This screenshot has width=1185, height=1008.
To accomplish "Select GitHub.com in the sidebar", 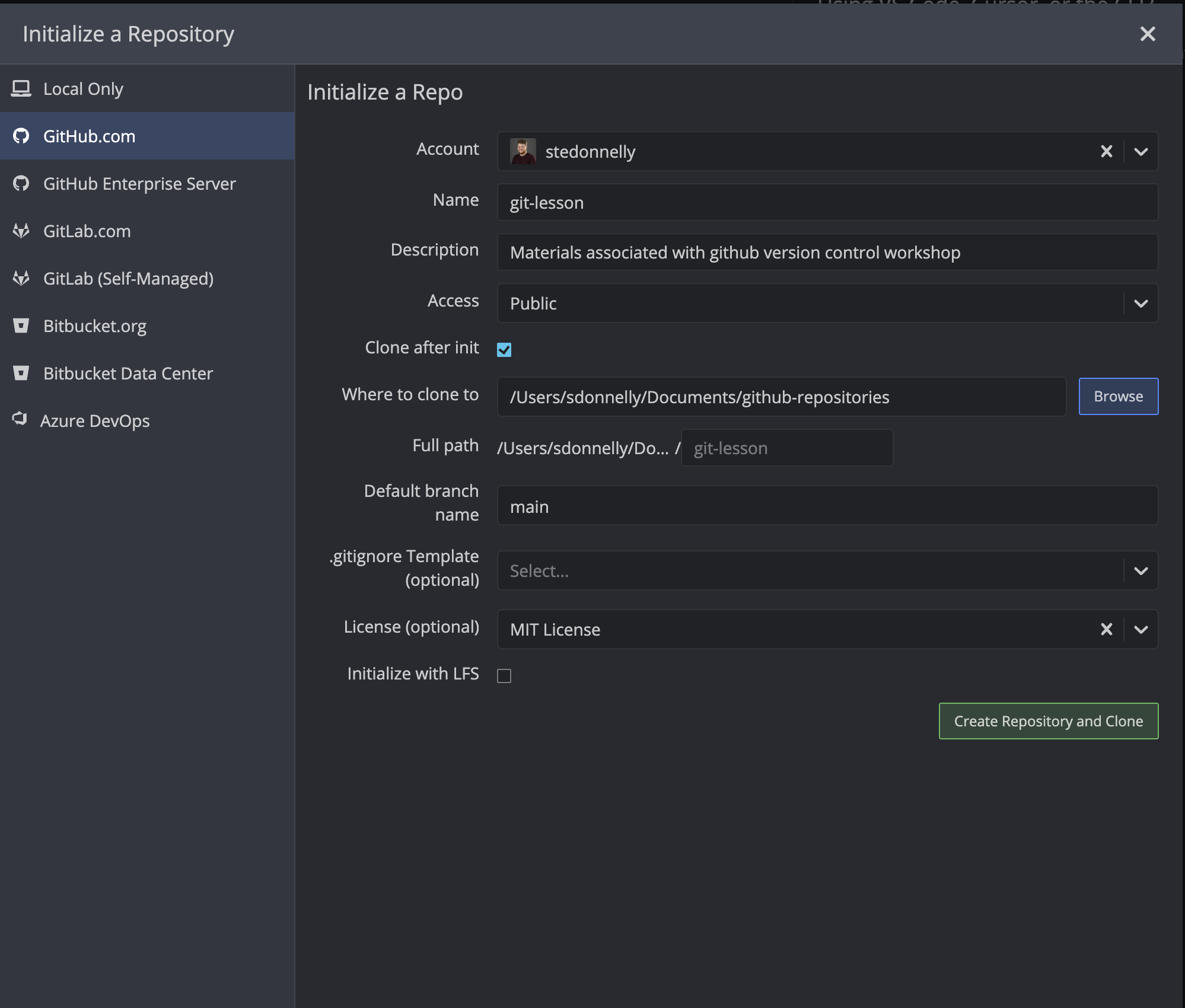I will click(x=89, y=136).
